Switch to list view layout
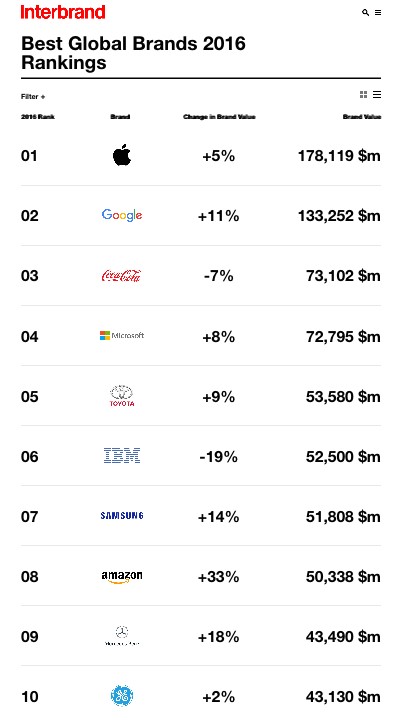405x722 pixels. (377, 94)
